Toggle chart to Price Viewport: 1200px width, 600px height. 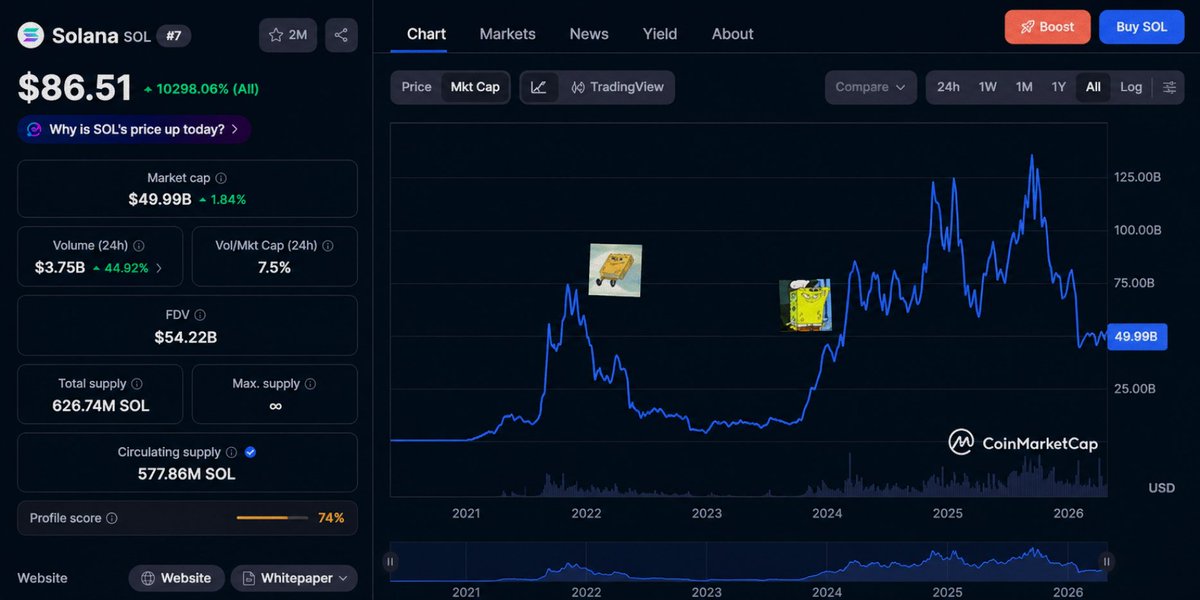pyautogui.click(x=416, y=87)
